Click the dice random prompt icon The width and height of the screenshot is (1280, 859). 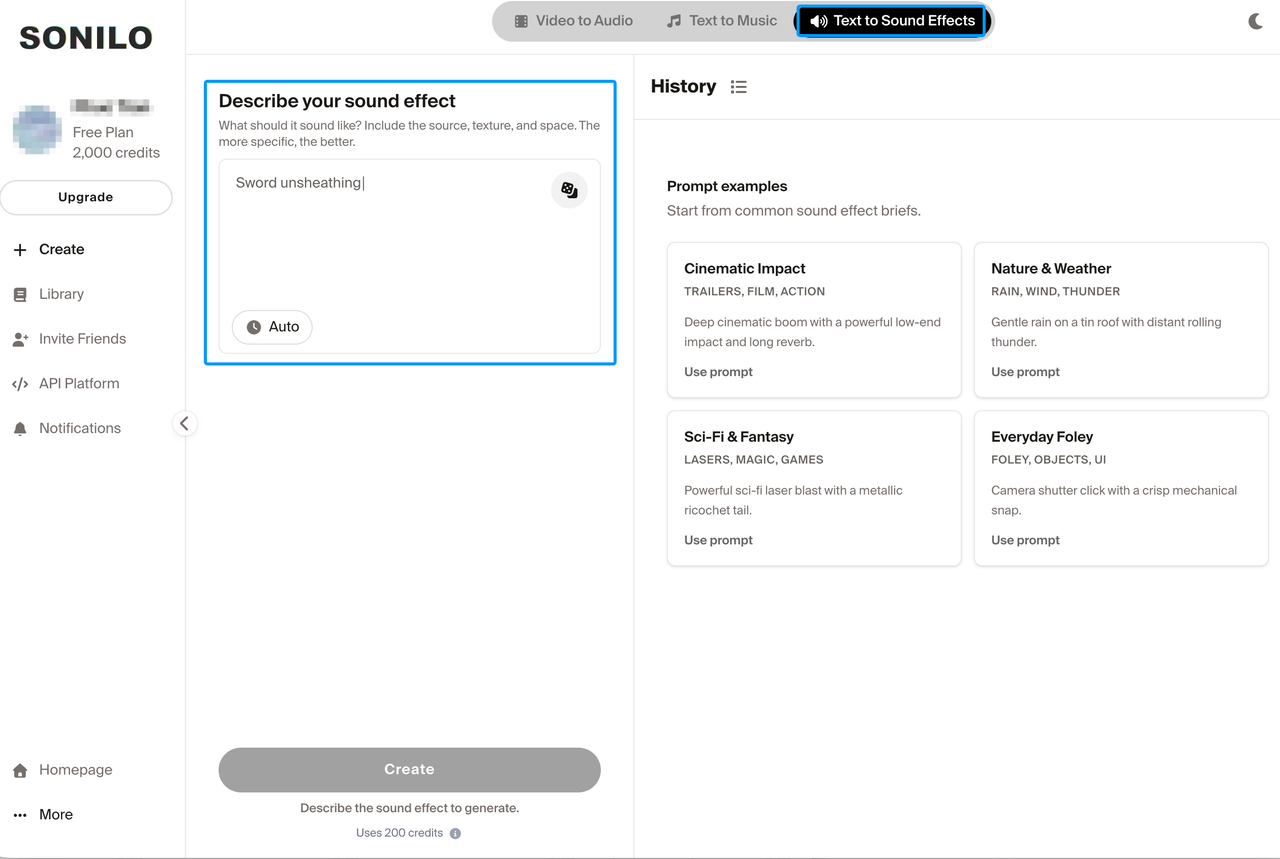(569, 190)
